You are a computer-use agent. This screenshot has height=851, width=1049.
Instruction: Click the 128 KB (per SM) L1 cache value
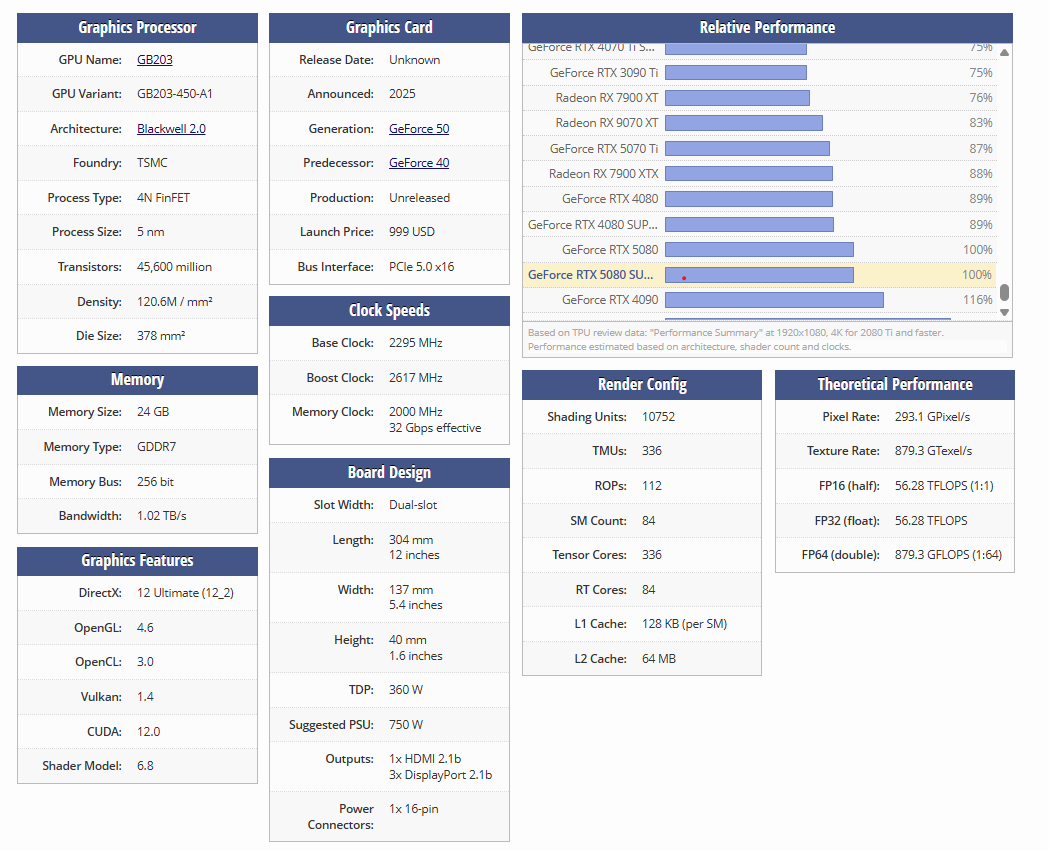point(684,624)
